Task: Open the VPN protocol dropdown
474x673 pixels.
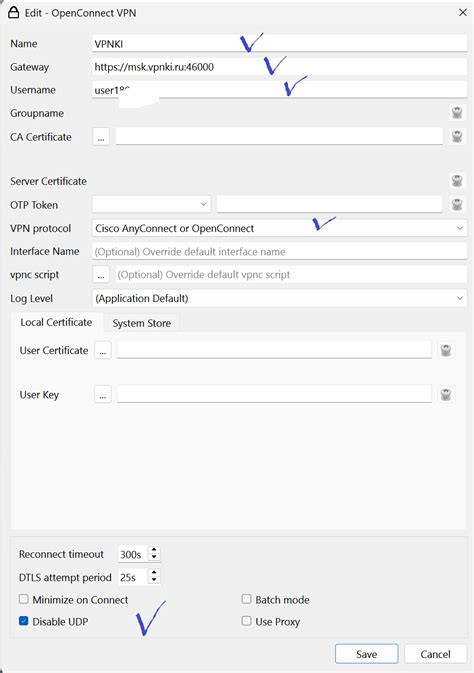Action: pos(280,228)
